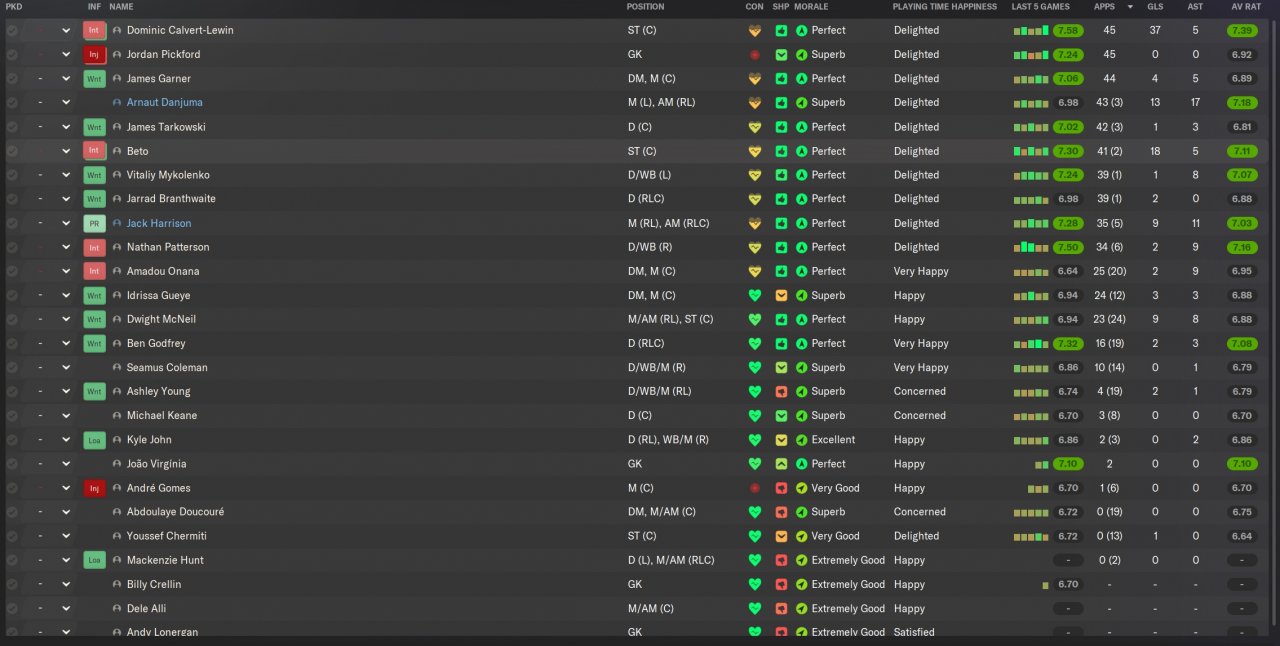Sort by the AV RAT column header
1280x646 pixels.
click(x=1245, y=6)
